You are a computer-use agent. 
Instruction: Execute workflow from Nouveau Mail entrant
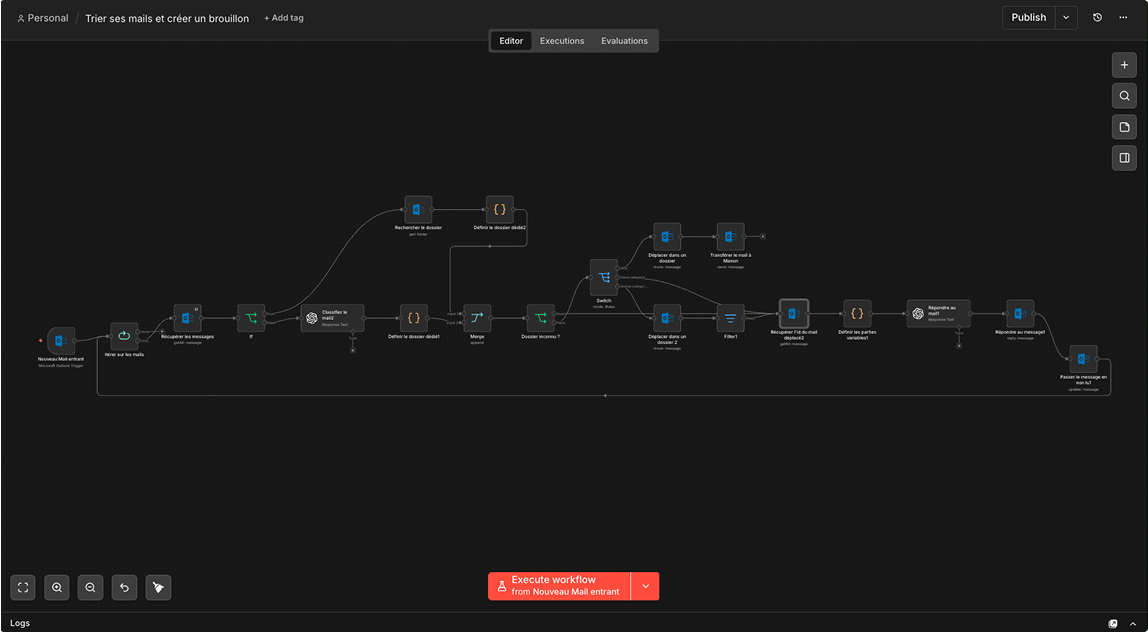559,586
